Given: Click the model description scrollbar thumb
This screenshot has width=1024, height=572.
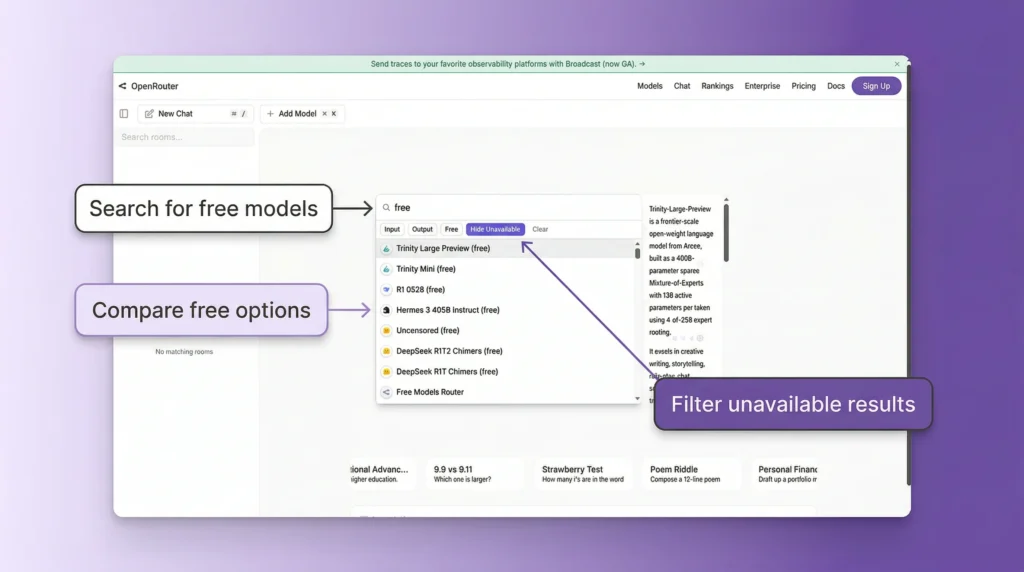Looking at the screenshot, I should 726,233.
